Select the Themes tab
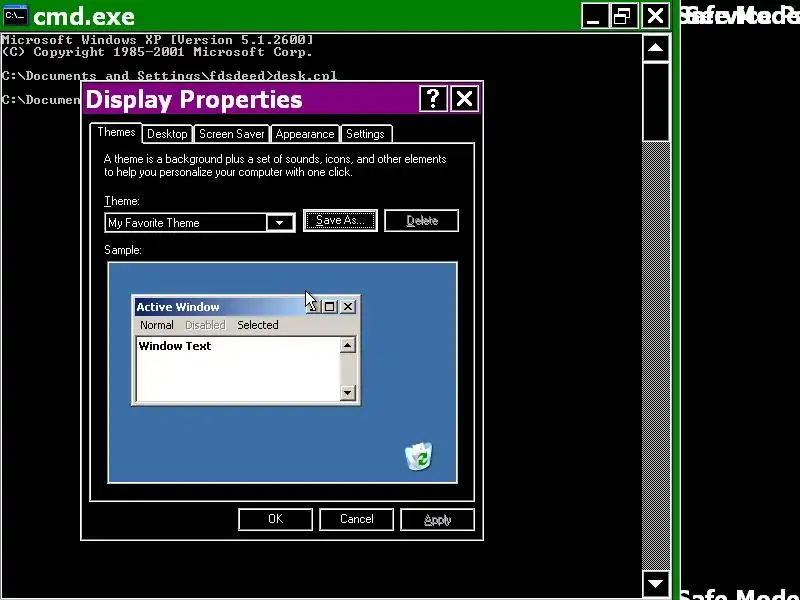 point(116,132)
